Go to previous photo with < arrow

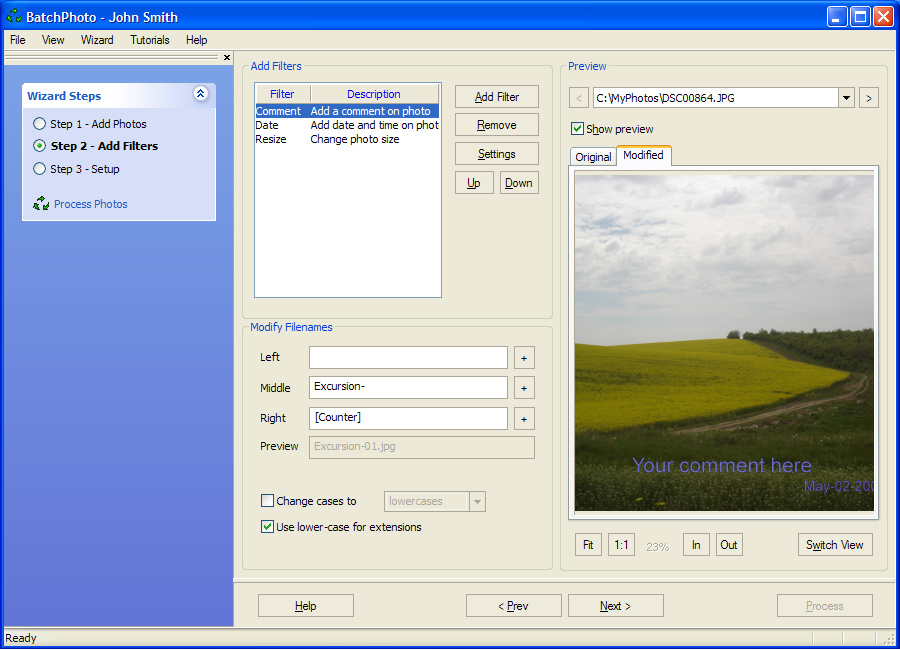click(x=579, y=98)
